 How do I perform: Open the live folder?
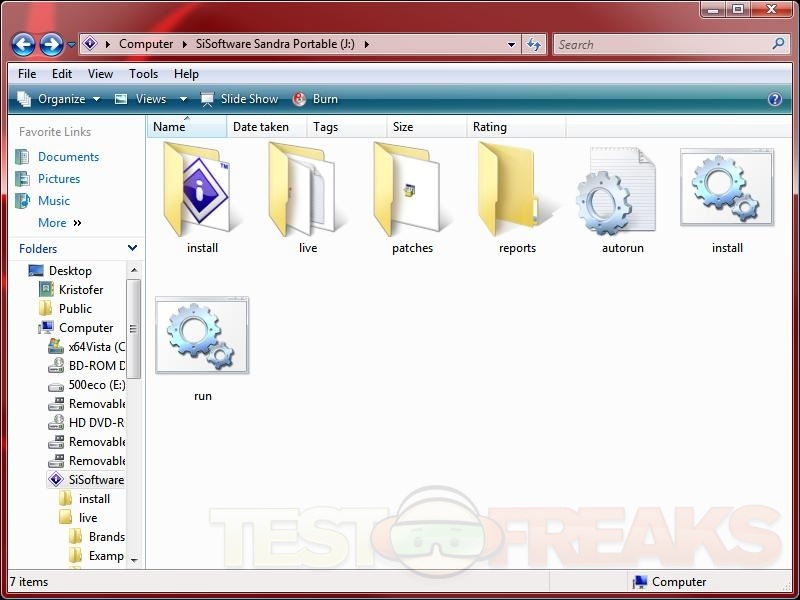[307, 190]
